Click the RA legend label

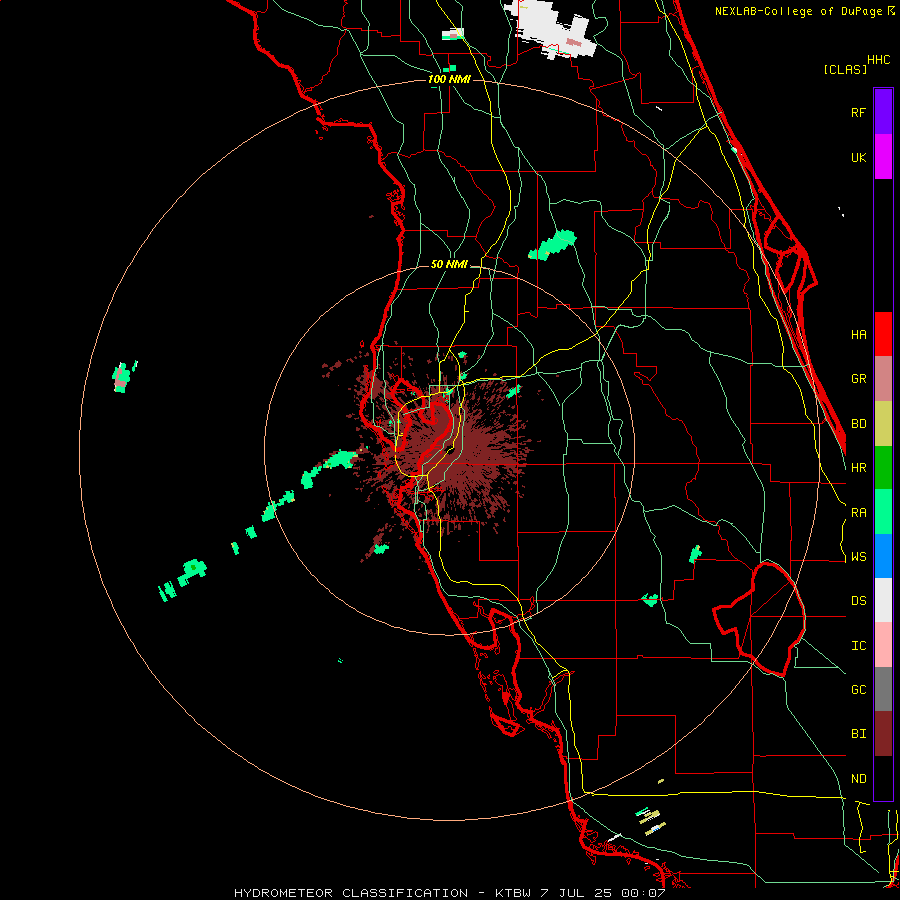[x=858, y=513]
